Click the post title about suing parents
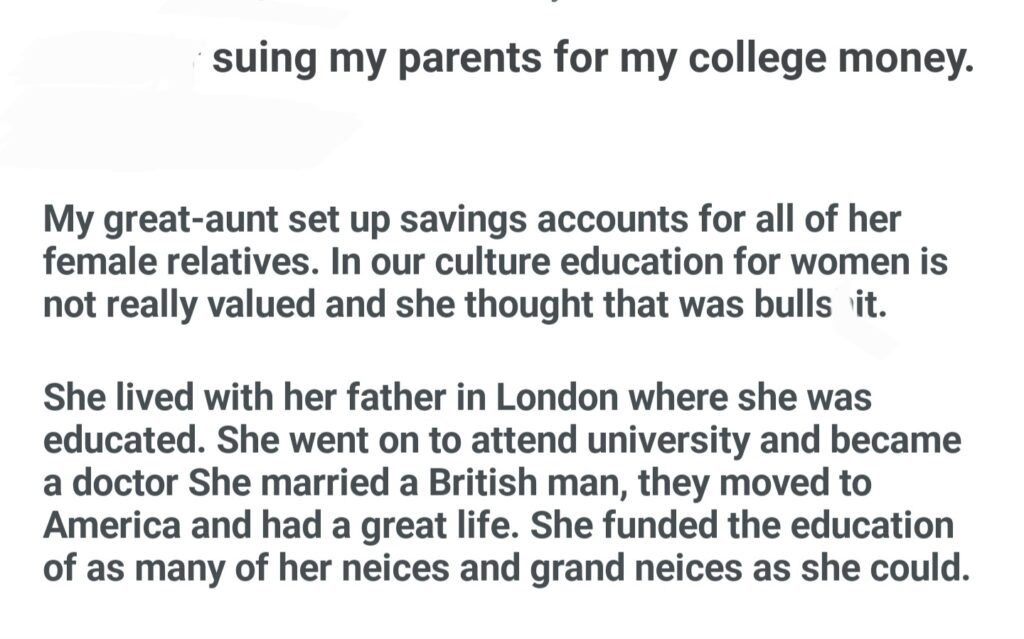The image size is (1024, 639). pyautogui.click(x=592, y=60)
